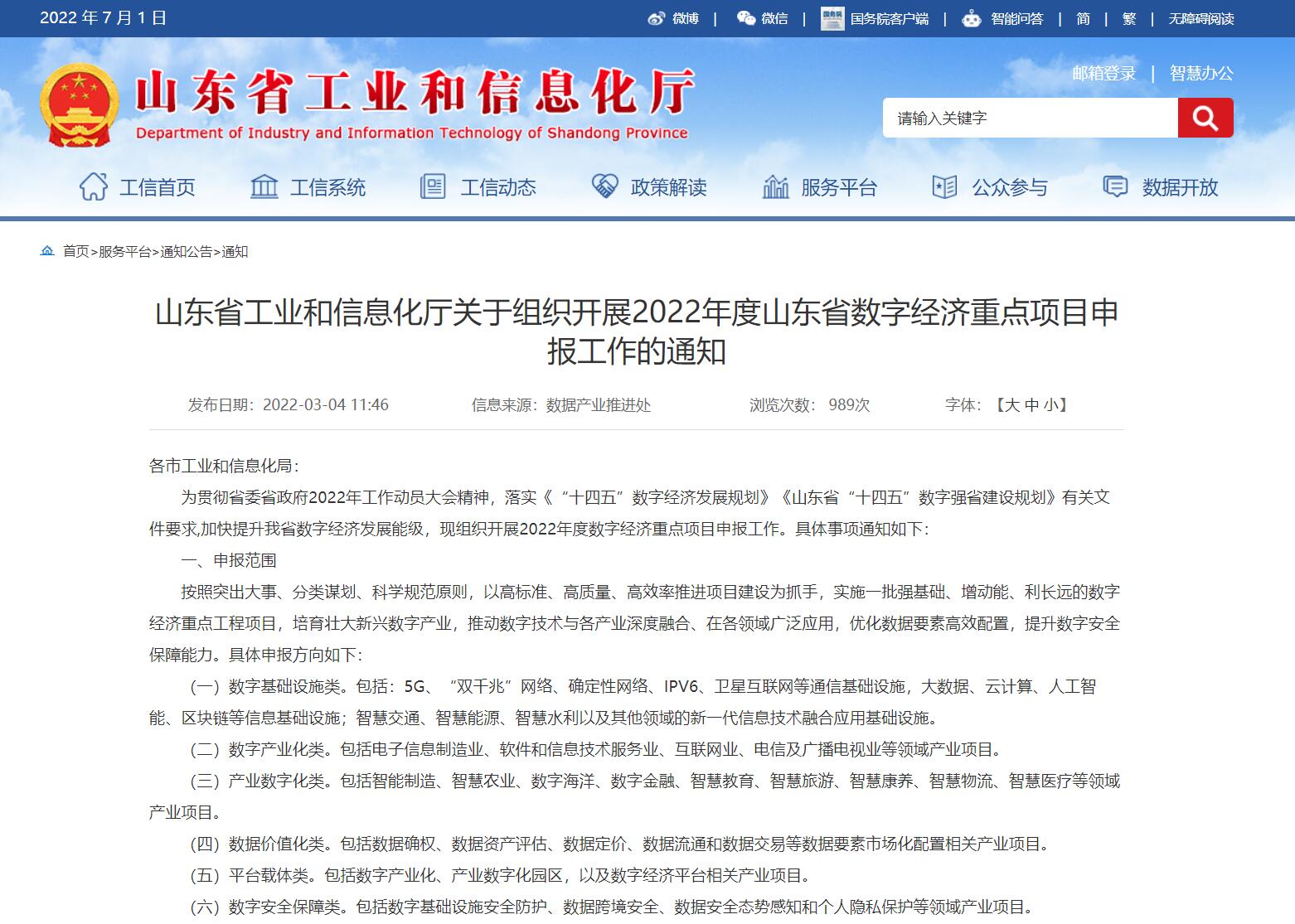Open the Weibo icon in top bar
Viewport: 1295px width, 924px height.
click(x=656, y=18)
